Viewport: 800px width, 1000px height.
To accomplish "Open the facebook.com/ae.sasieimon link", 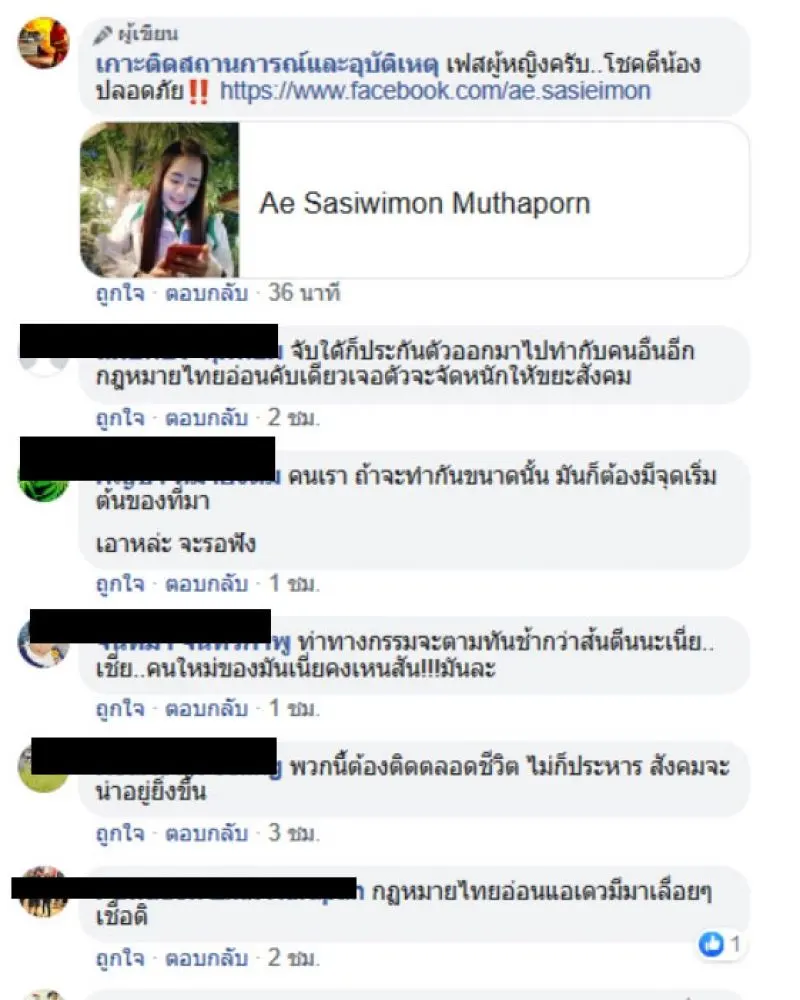I will click(435, 91).
